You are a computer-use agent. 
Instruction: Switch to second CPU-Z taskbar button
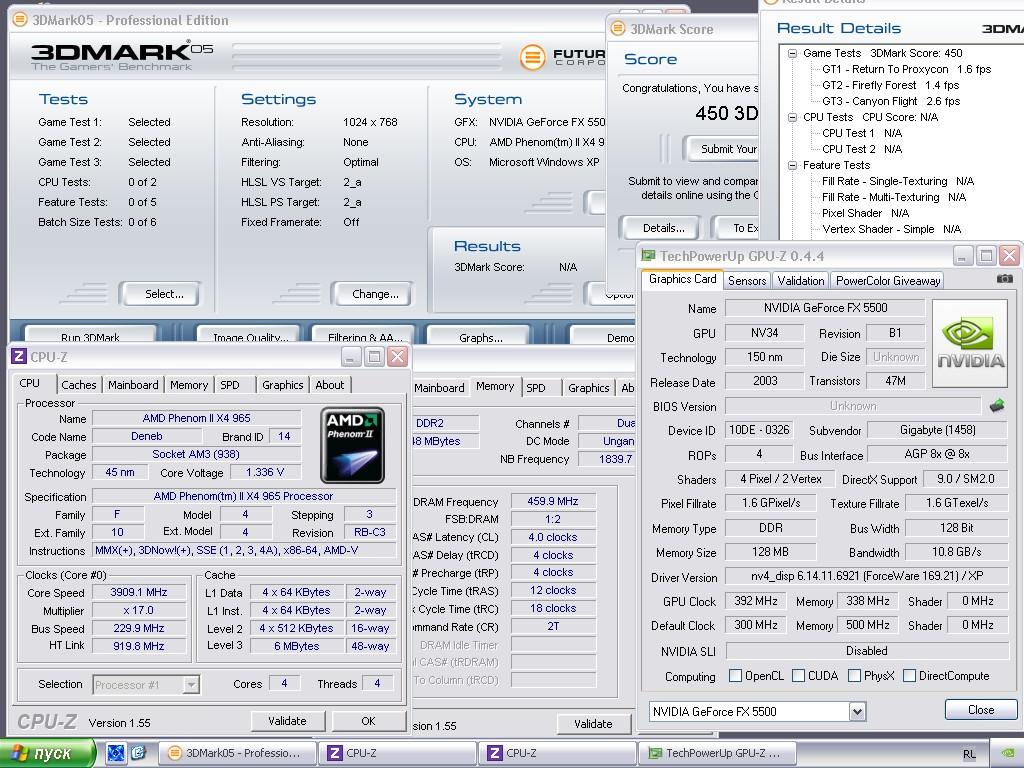tap(557, 753)
